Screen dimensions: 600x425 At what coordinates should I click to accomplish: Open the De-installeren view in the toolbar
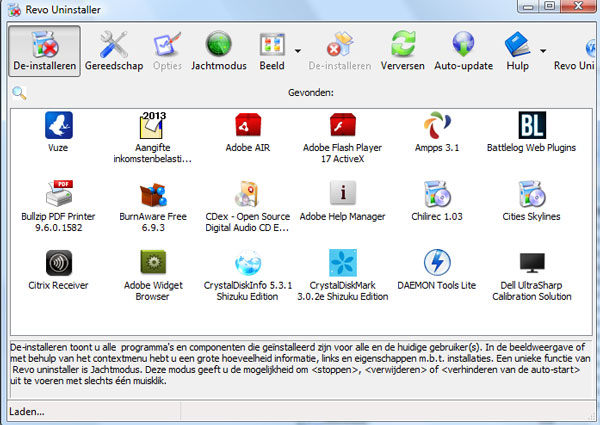pyautogui.click(x=44, y=51)
